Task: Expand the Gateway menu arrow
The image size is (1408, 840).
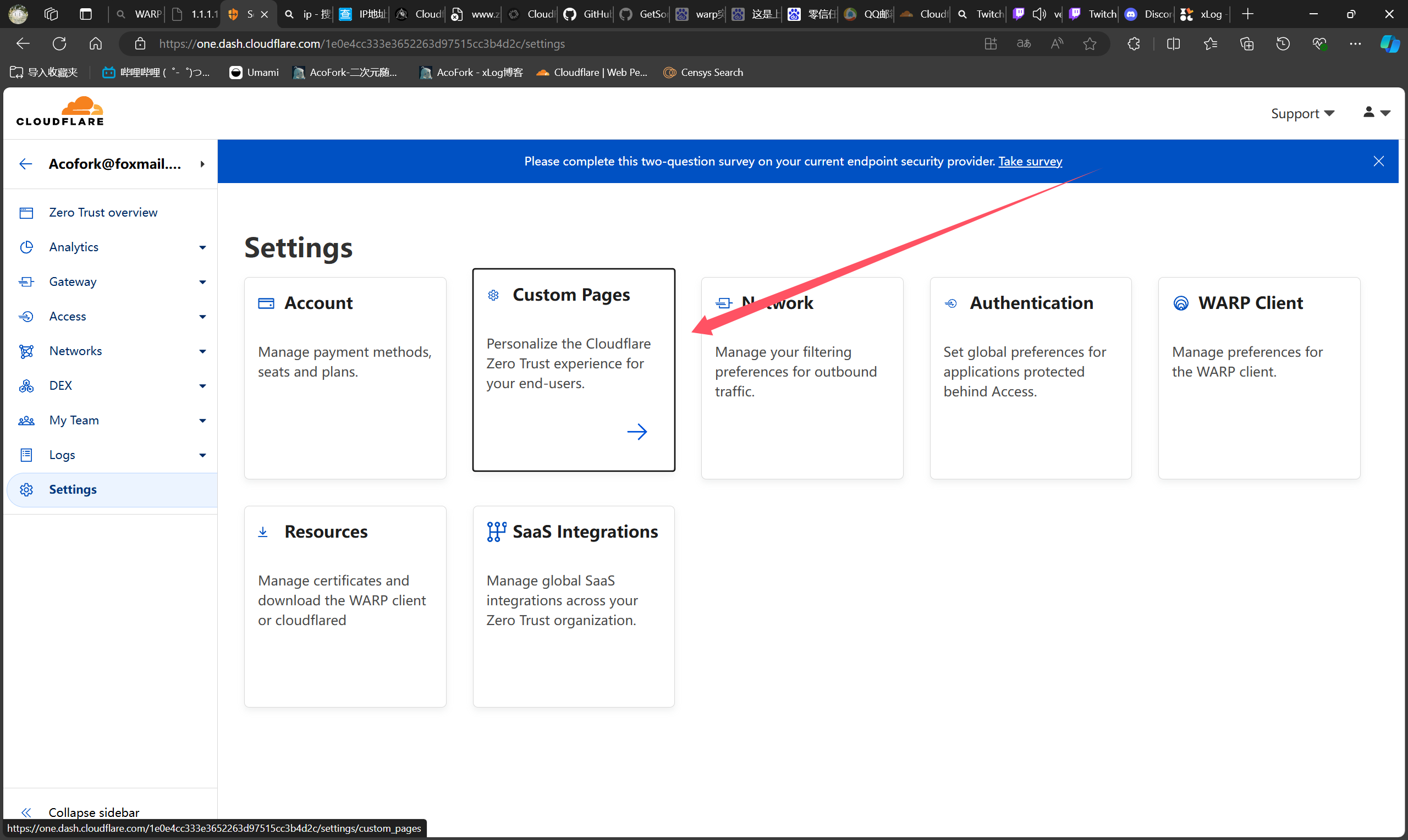Action: click(x=203, y=282)
